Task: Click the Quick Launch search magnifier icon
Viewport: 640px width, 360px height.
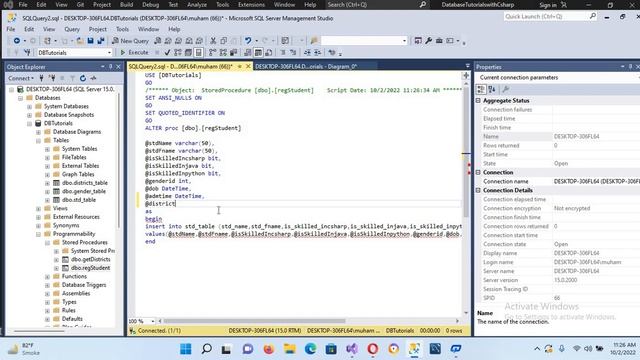Action: tap(593, 16)
